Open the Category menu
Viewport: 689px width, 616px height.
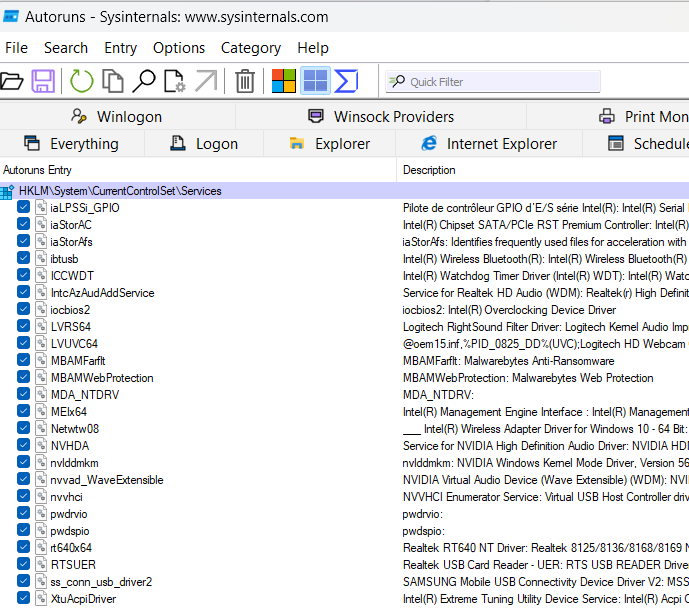251,47
